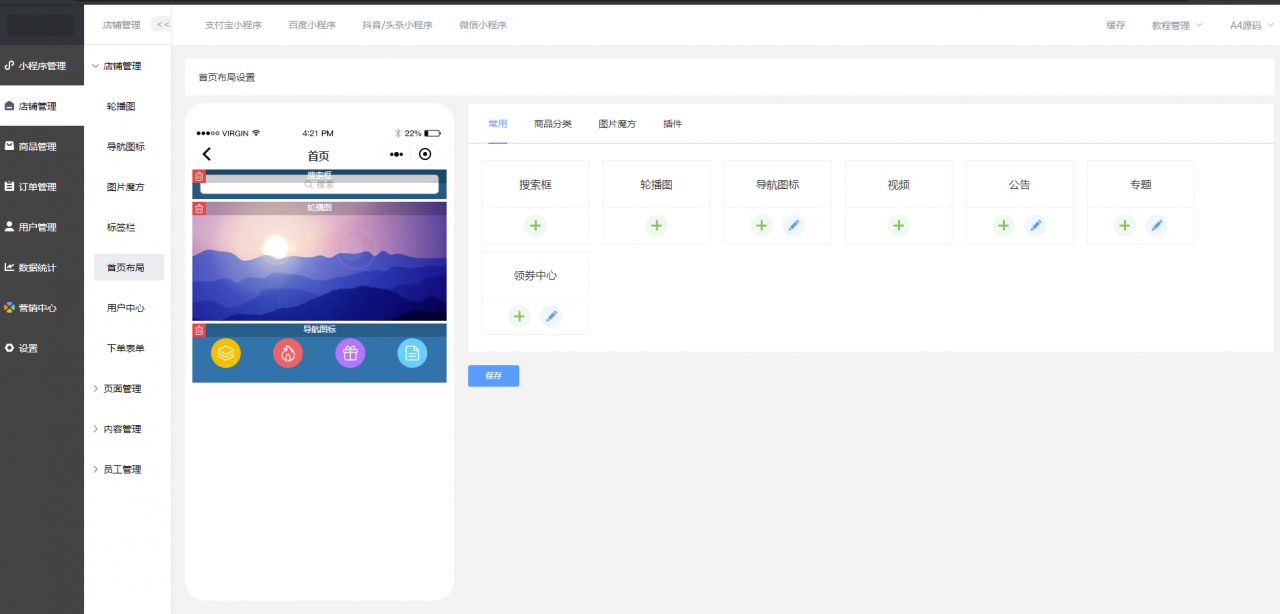Click 缓存 in the top bar
The height and width of the screenshot is (614, 1280).
tap(1115, 25)
